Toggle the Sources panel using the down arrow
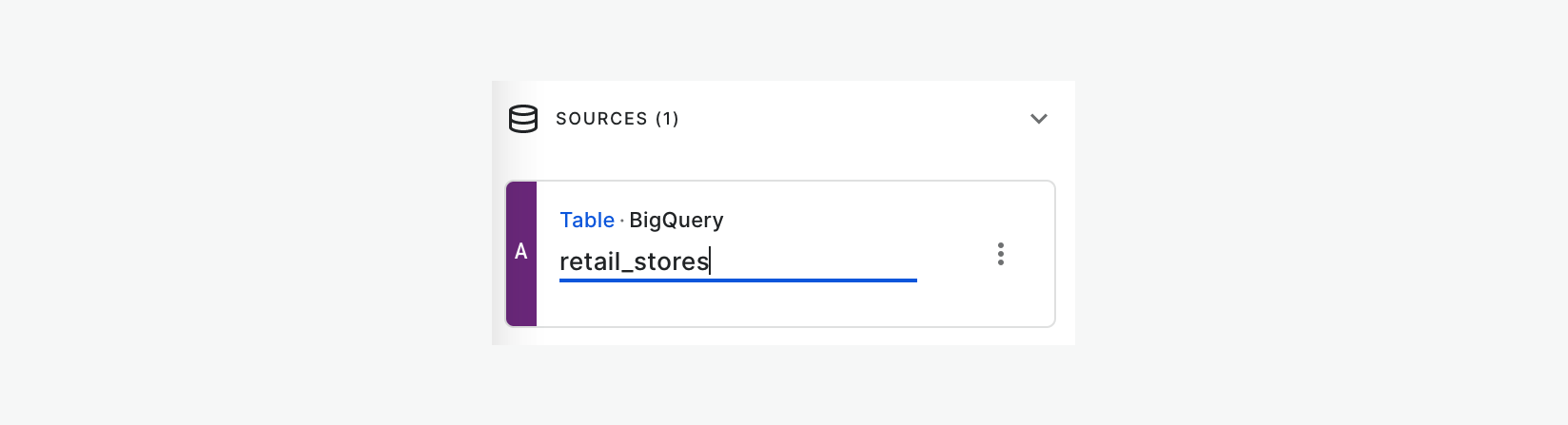Viewport: 1568px width, 425px height. pos(1038,119)
